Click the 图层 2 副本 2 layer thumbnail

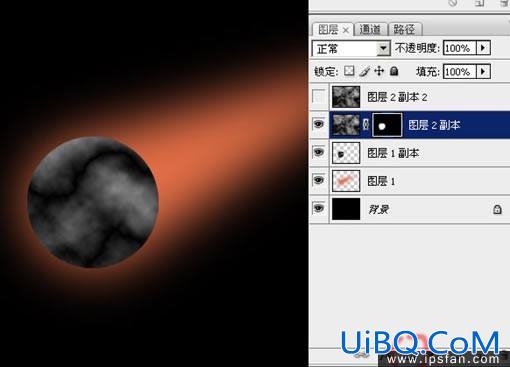pos(346,97)
